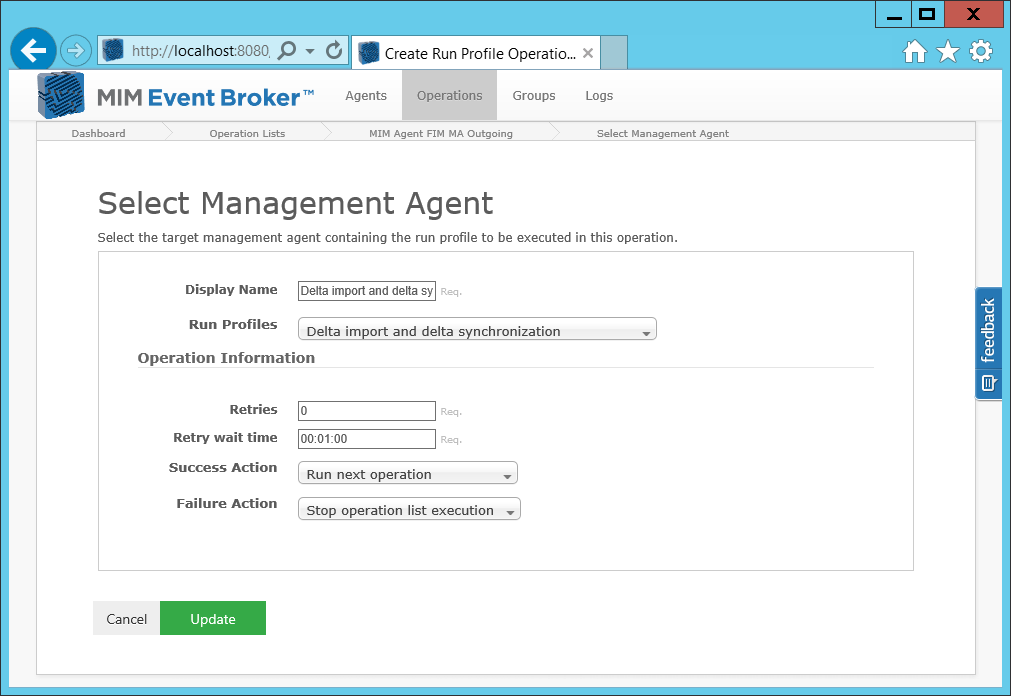This screenshot has height=696, width=1011.
Task: Go to Dashboard breadcrumb
Action: [x=99, y=134]
